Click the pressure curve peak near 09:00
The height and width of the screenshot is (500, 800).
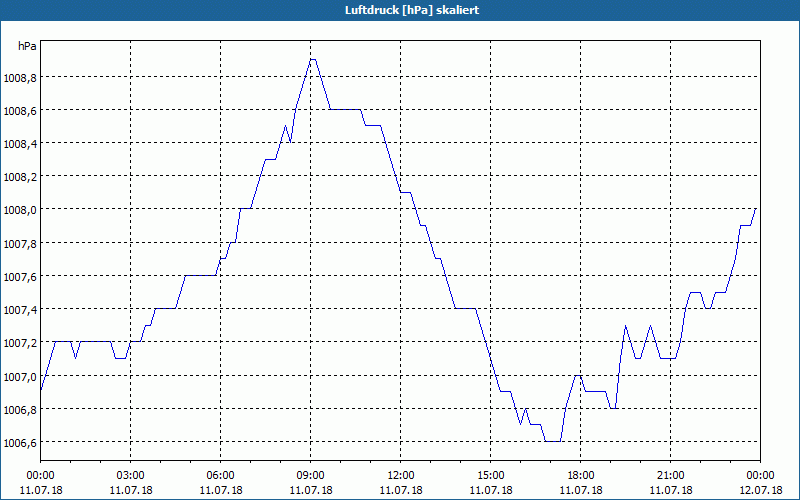coord(313,60)
